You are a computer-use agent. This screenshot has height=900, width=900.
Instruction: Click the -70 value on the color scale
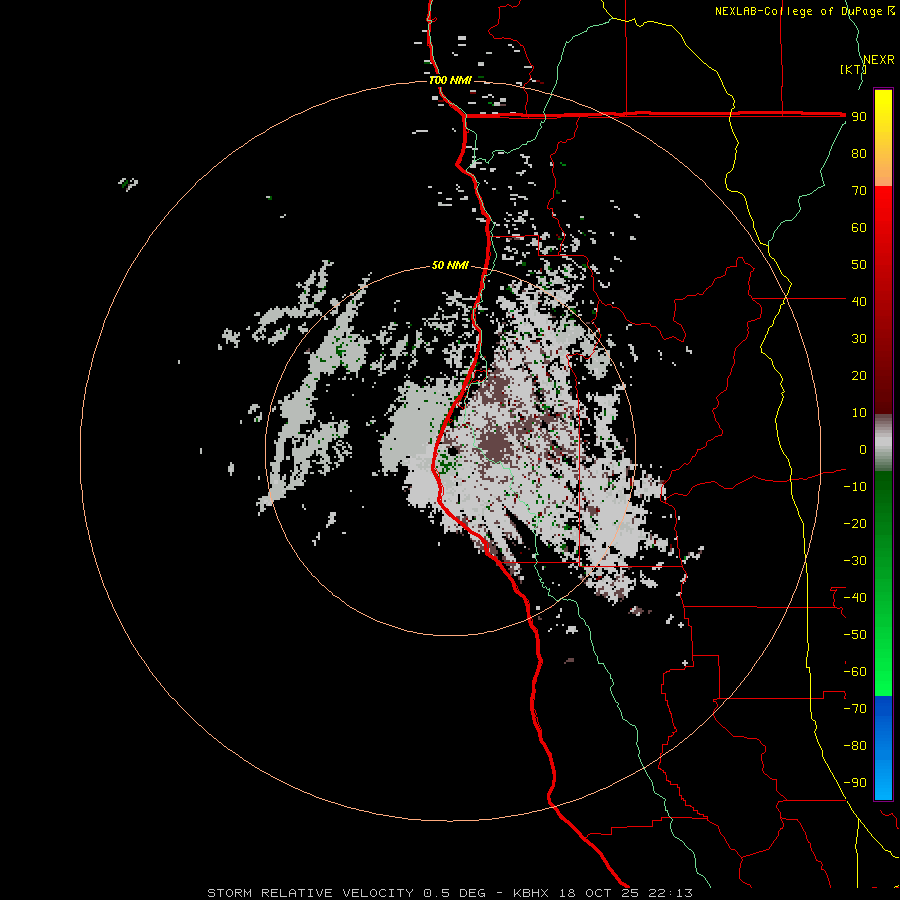coord(855,708)
